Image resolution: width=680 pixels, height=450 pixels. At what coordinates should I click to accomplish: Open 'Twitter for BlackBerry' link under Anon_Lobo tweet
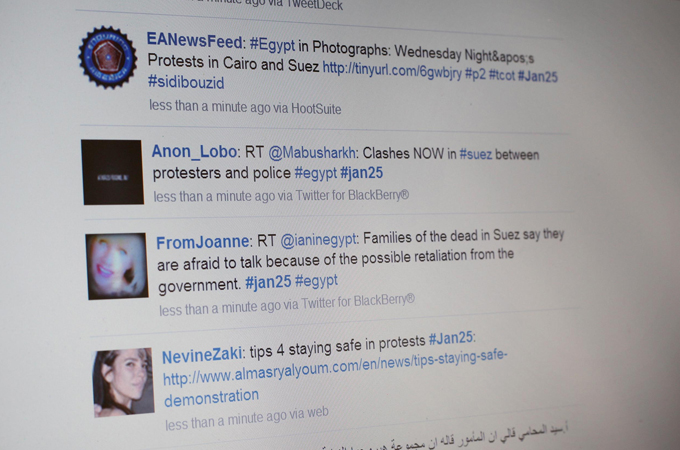tap(352, 195)
